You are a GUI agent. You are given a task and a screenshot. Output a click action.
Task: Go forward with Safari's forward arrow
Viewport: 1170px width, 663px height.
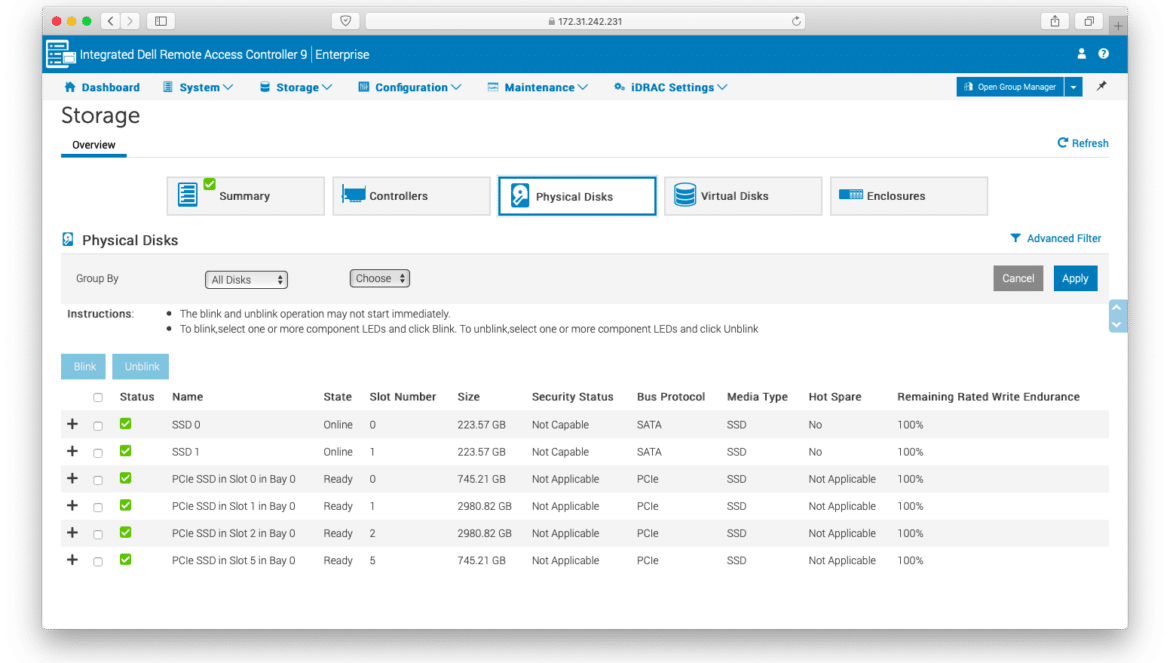[130, 21]
